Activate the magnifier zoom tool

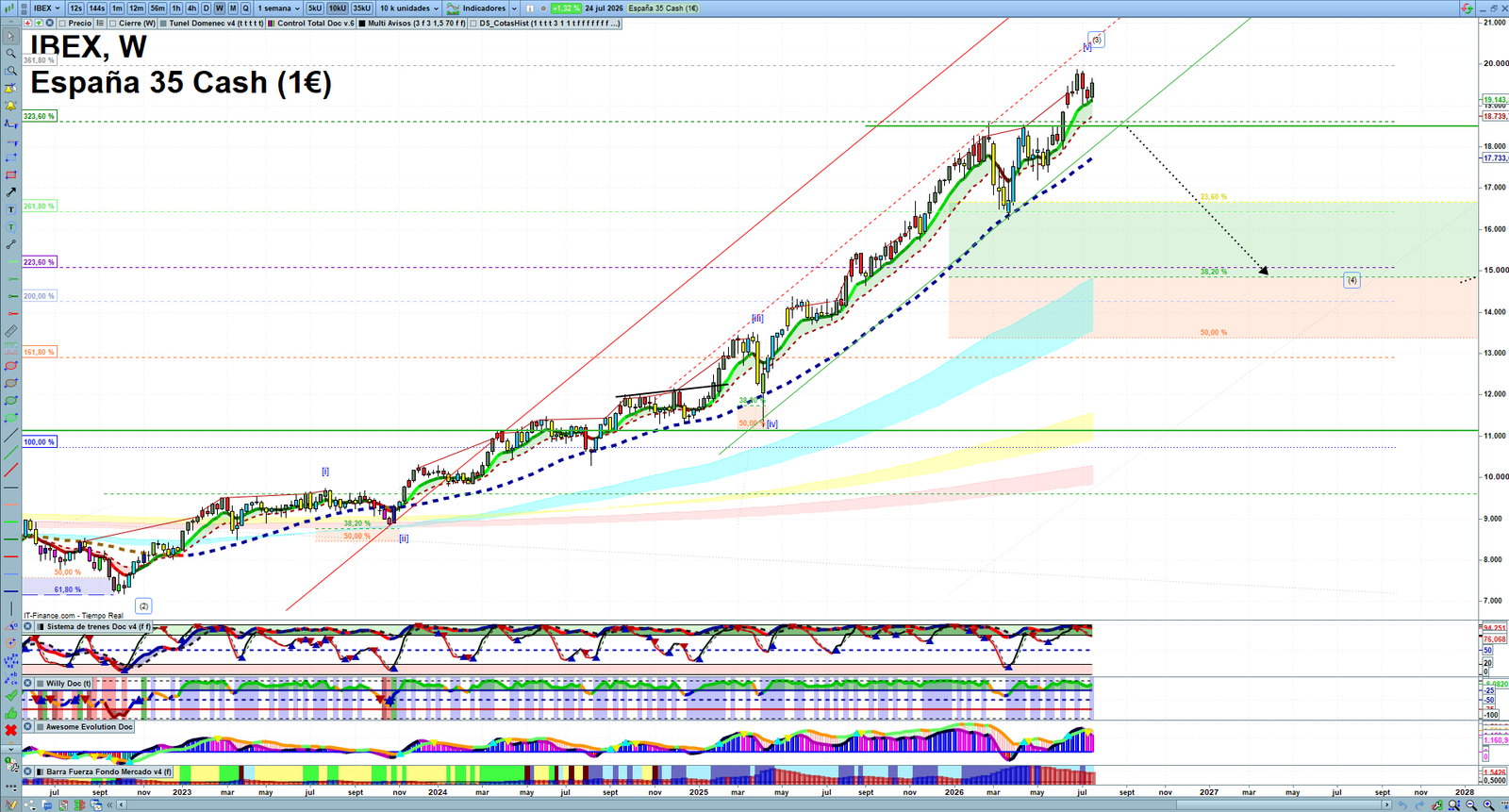pos(10,53)
